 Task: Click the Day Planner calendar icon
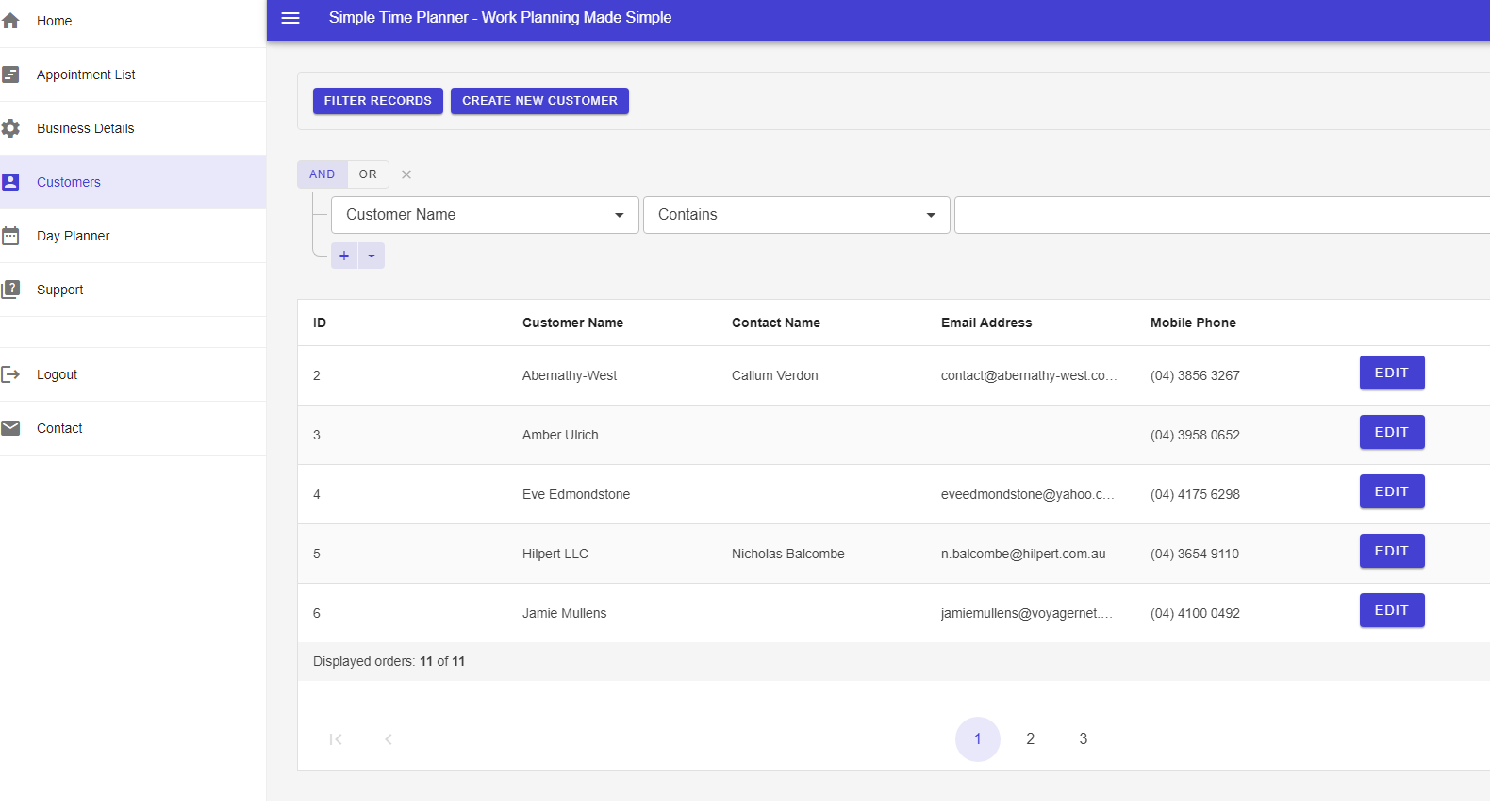11,236
